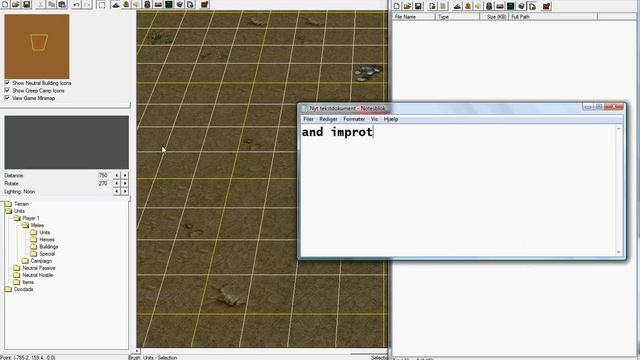The width and height of the screenshot is (640, 360).
Task: Click New Map icon in left editor toolbar
Action: pyautogui.click(x=5, y=4)
